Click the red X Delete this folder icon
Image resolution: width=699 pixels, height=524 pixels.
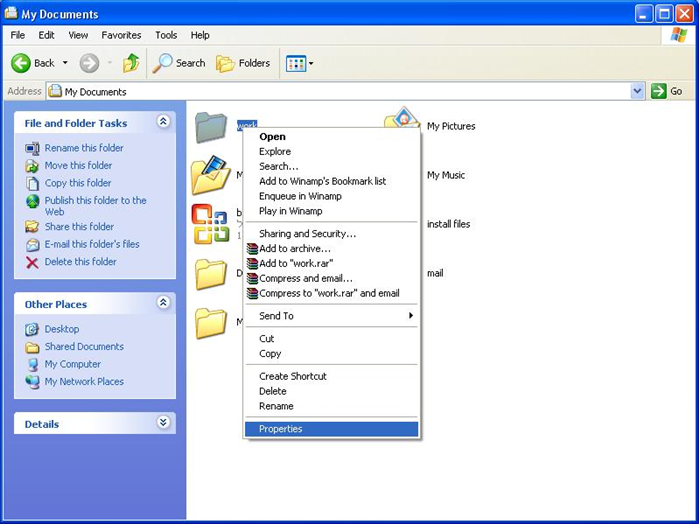[x=32, y=262]
